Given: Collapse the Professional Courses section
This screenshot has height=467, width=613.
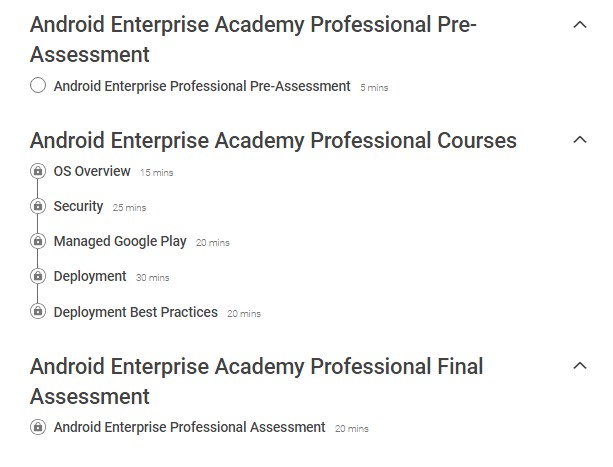Looking at the screenshot, I should (579, 140).
